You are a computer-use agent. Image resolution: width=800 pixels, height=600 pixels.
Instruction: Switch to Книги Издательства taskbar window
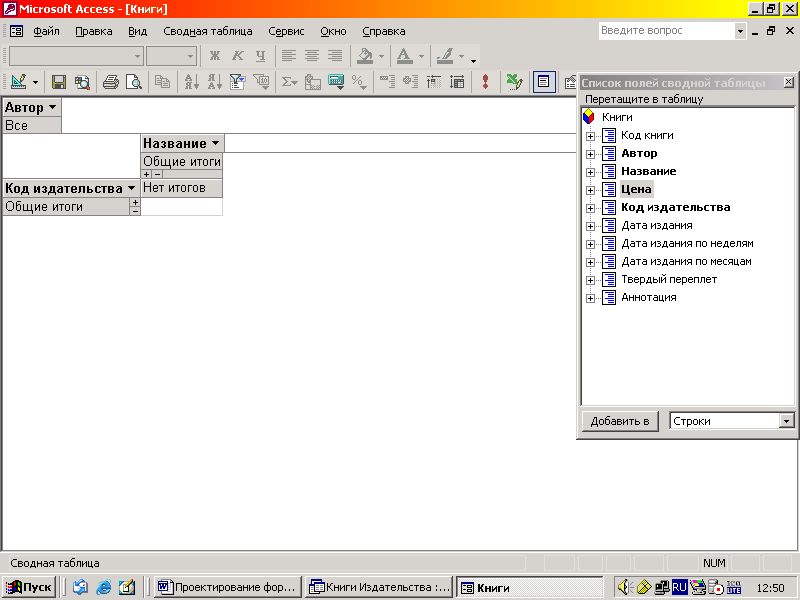coord(380,587)
